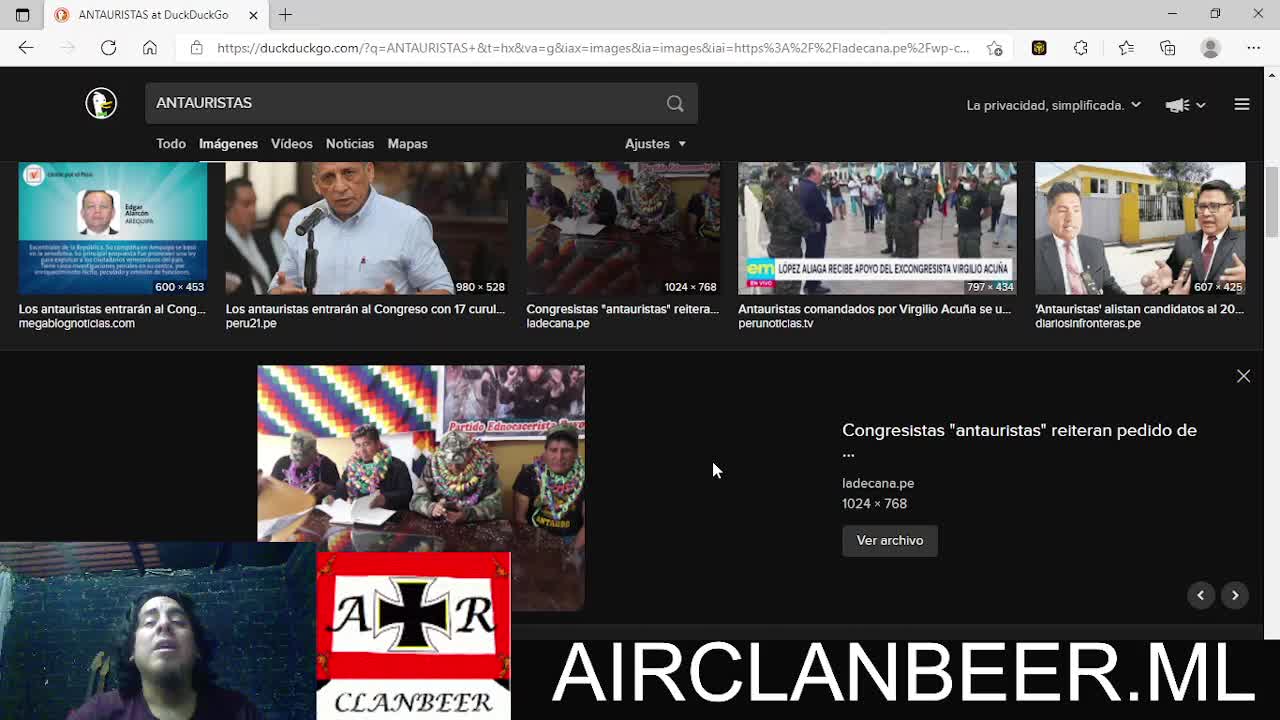The height and width of the screenshot is (720, 1280).
Task: Reload the DuckDuckGo page
Action: pyautogui.click(x=108, y=48)
